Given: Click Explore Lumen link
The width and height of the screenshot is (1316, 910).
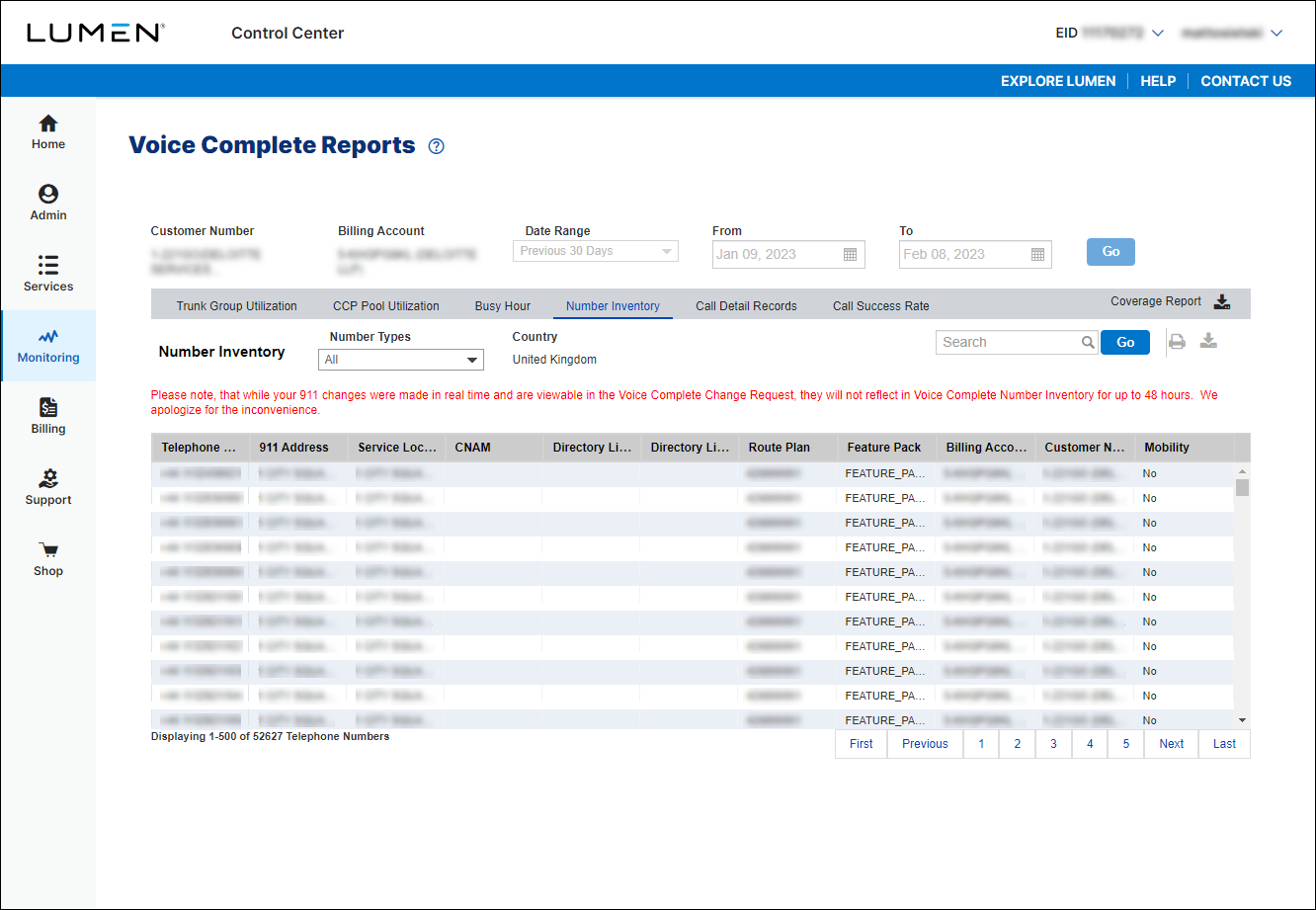Looking at the screenshot, I should coord(1058,81).
